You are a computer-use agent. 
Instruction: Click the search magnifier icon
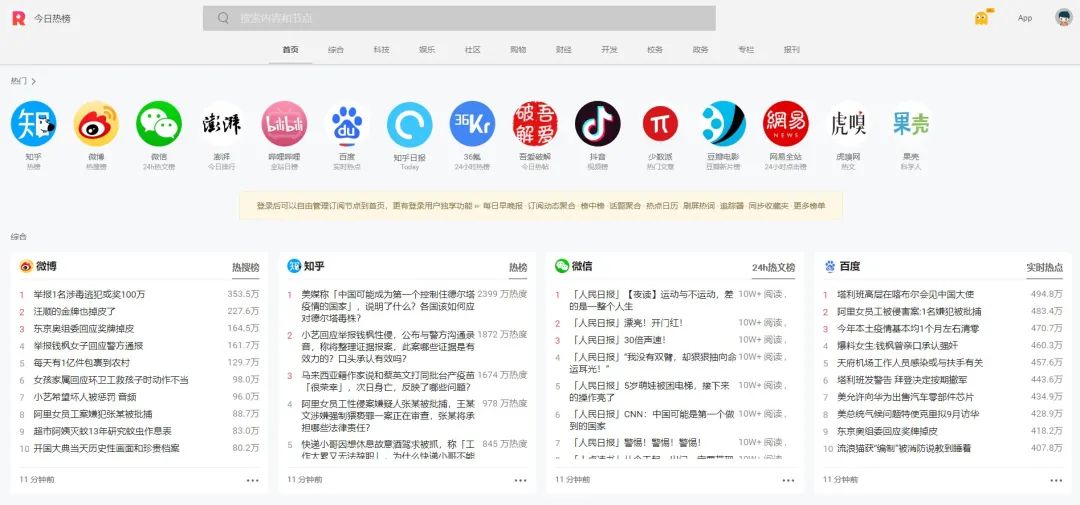[223, 18]
